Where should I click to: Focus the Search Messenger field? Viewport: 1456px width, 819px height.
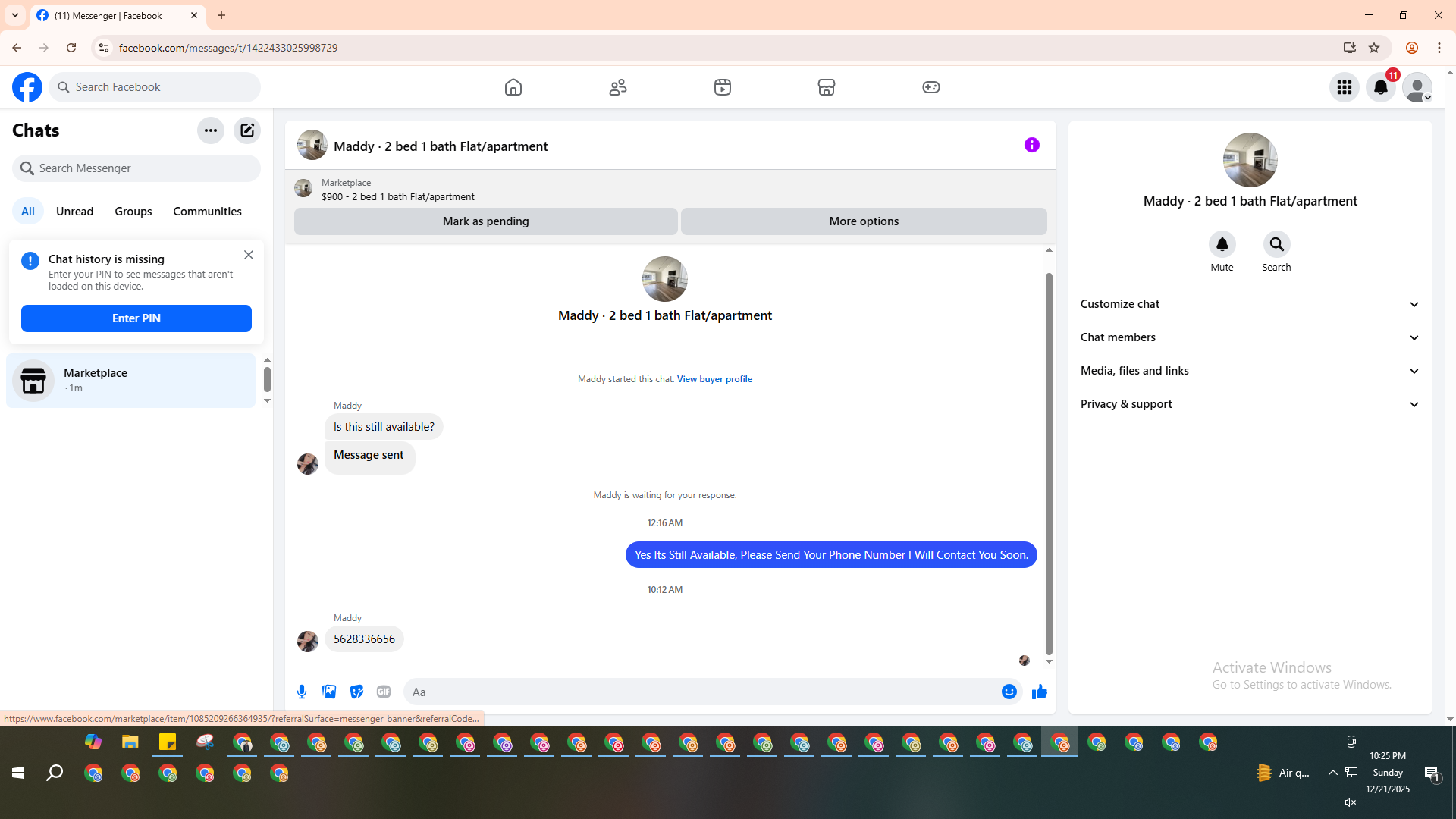(136, 168)
